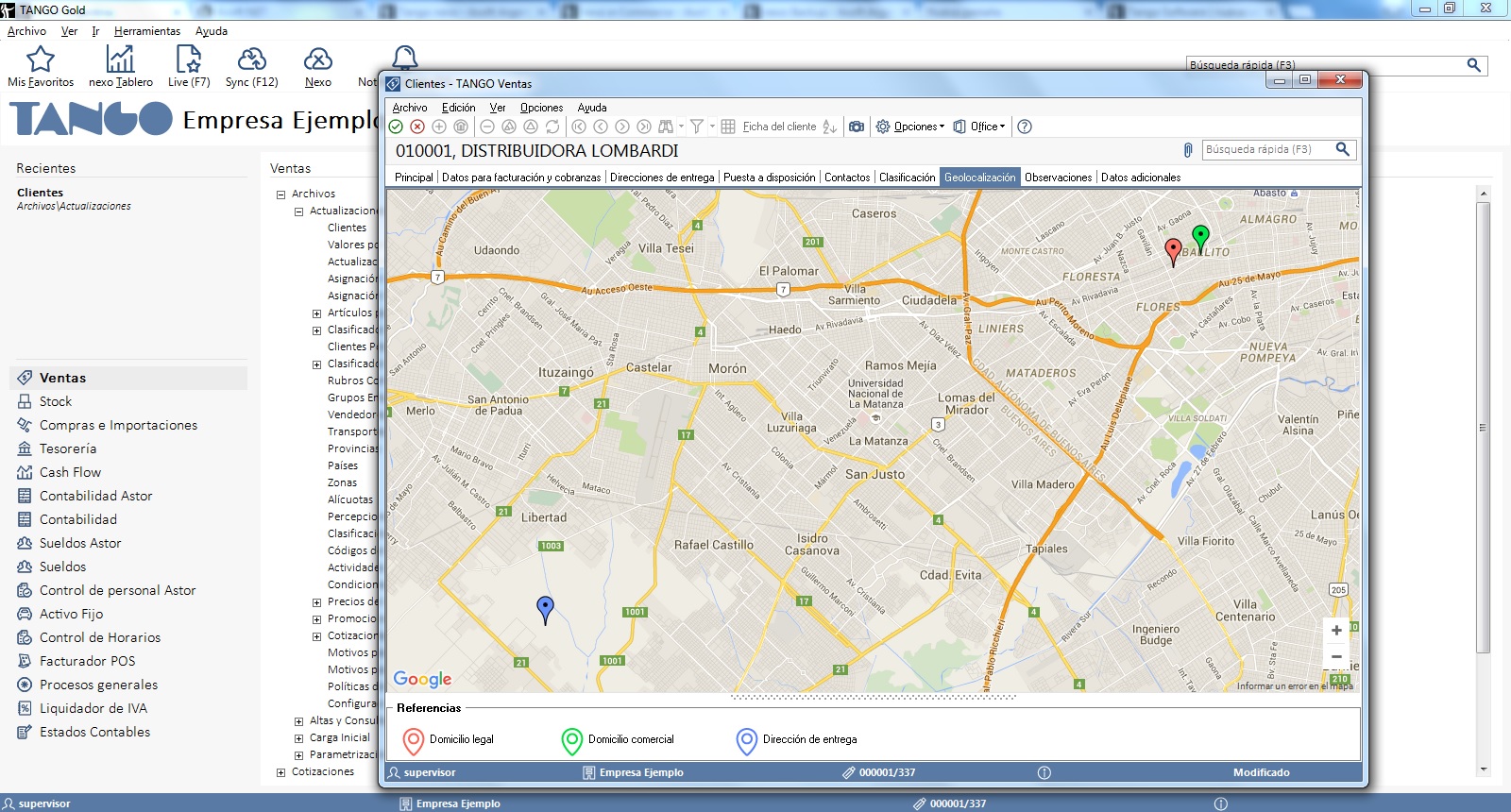Expand the Carga Inicial tree node
1511x812 pixels.
[298, 738]
